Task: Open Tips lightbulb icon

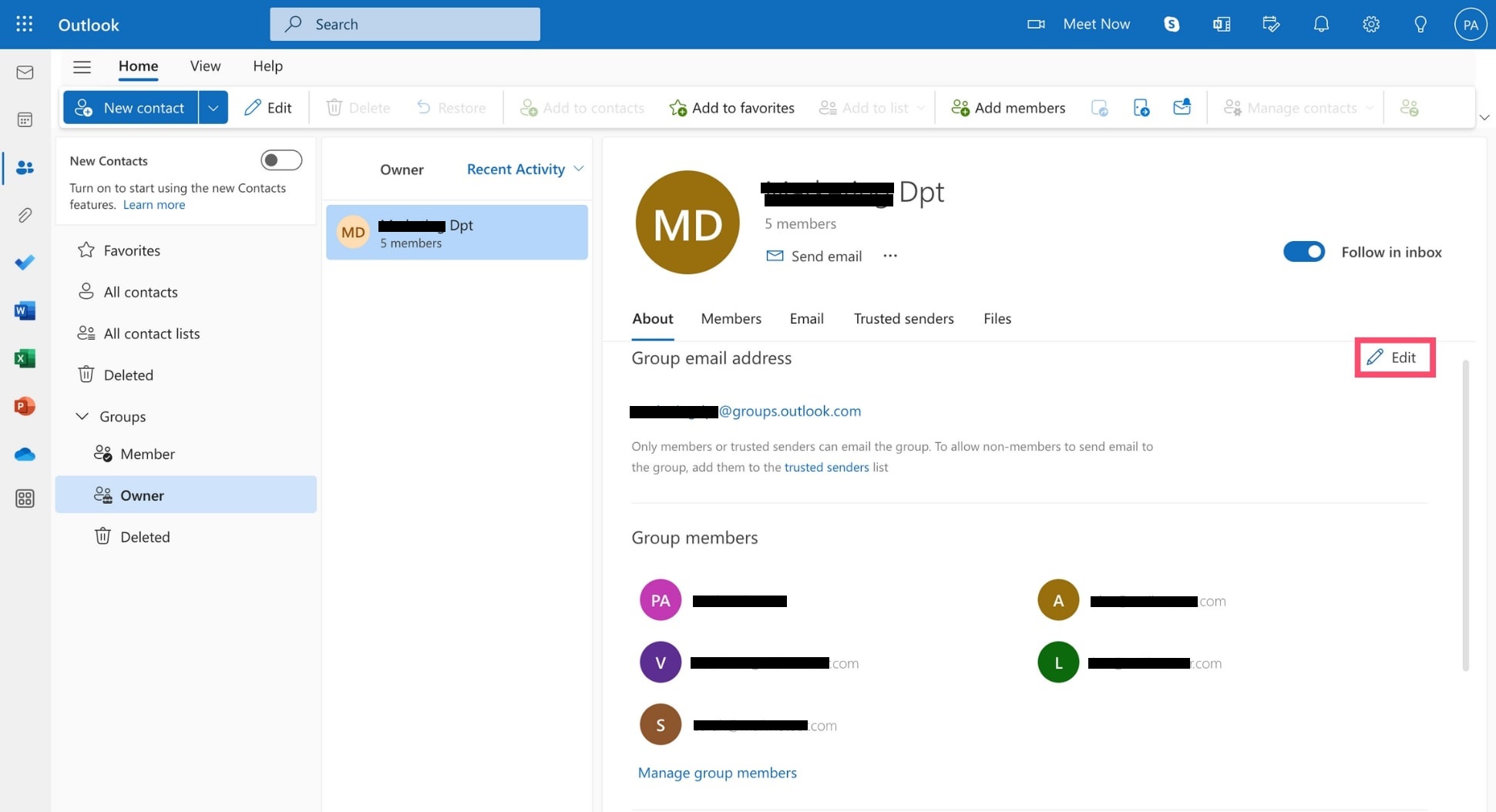Action: 1420,24
